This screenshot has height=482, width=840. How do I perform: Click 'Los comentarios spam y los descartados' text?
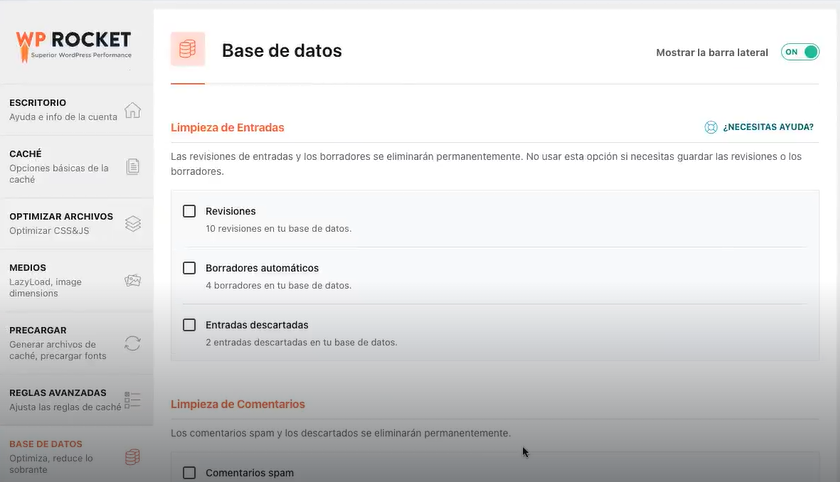point(341,433)
